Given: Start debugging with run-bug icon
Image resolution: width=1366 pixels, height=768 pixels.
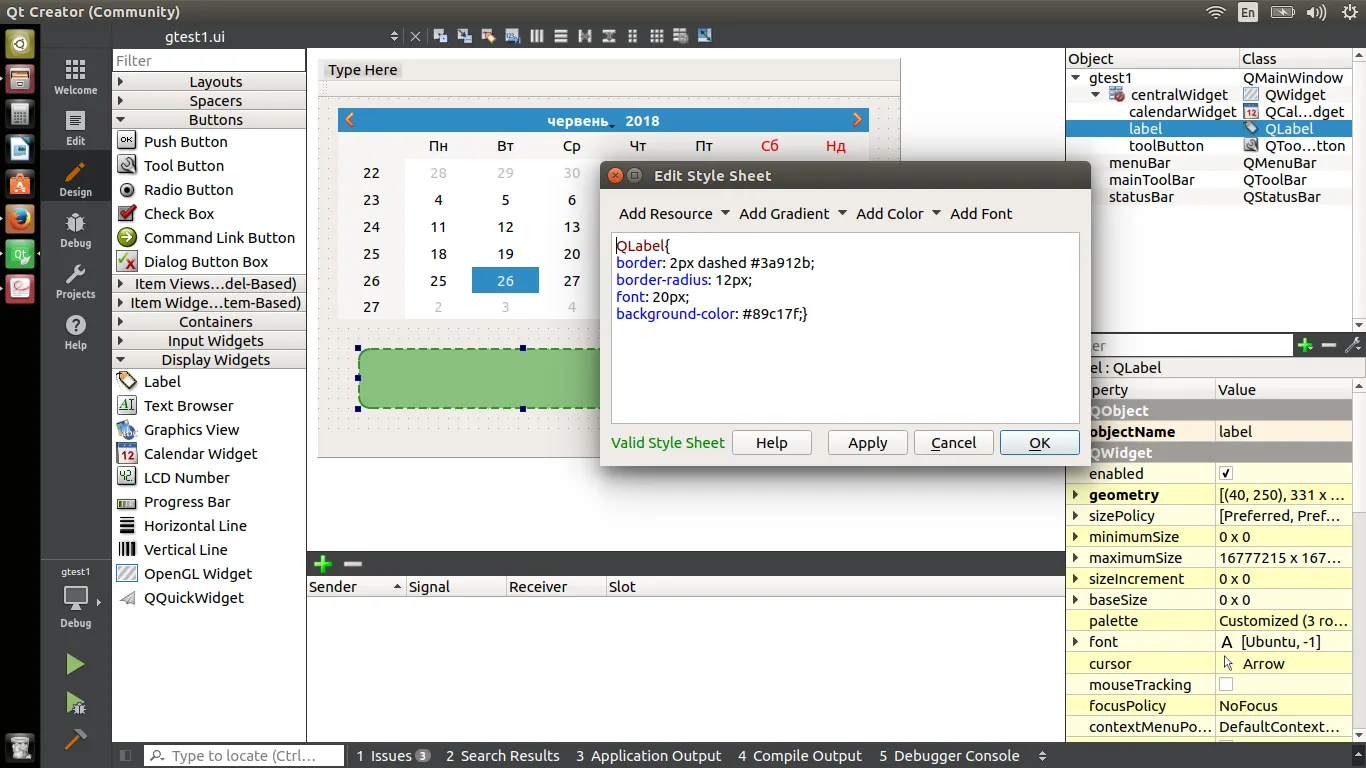Looking at the screenshot, I should click(x=75, y=702).
